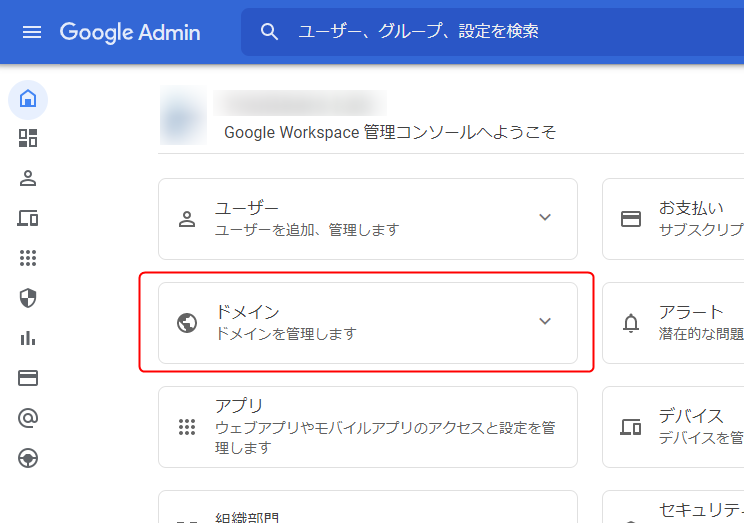This screenshot has width=744, height=523.
Task: Click the credit card icon in お支払い card
Action: (631, 219)
